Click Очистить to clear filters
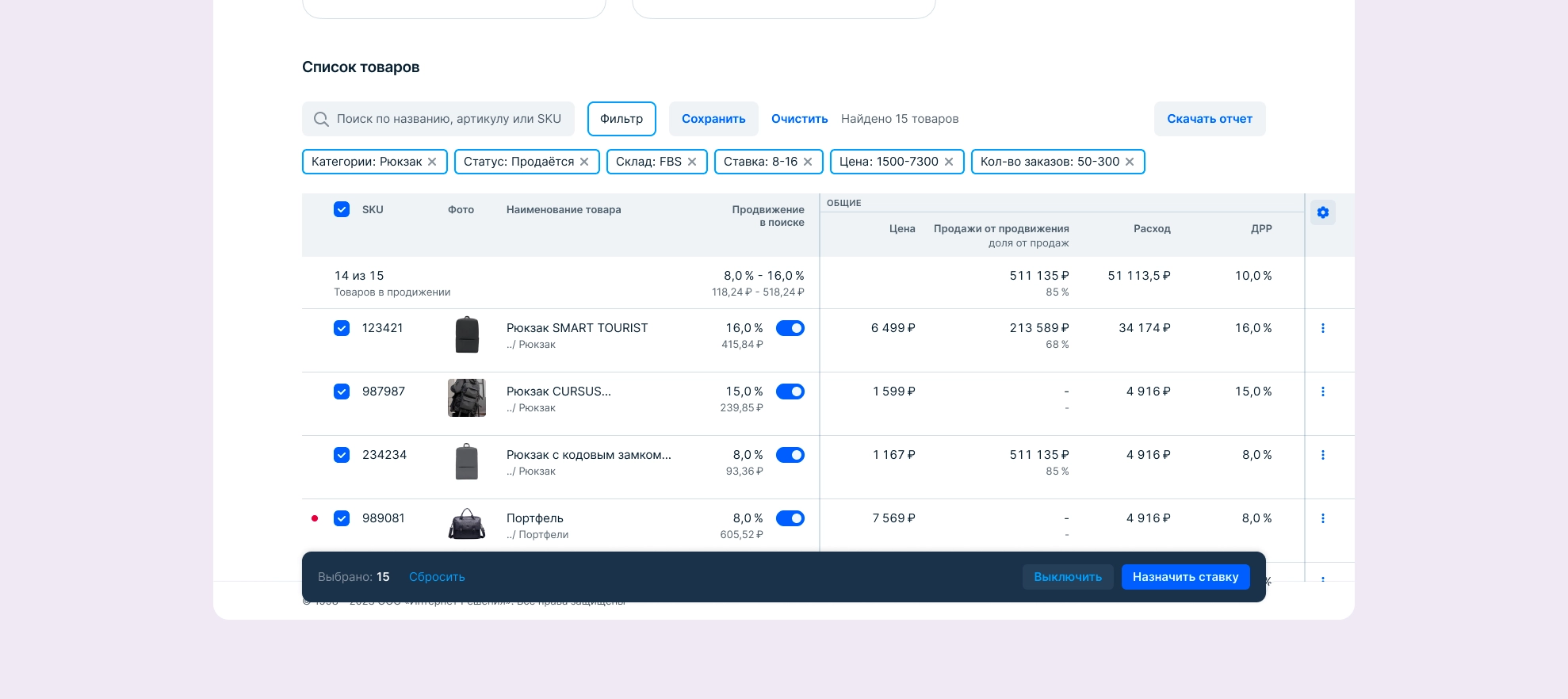This screenshot has height=699, width=1568. coord(799,119)
